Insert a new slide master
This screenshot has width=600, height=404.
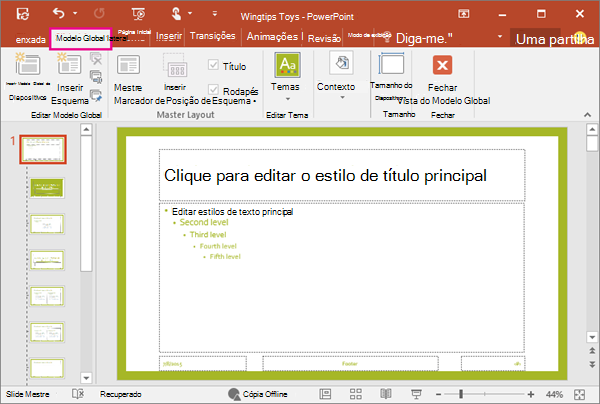tap(28, 64)
